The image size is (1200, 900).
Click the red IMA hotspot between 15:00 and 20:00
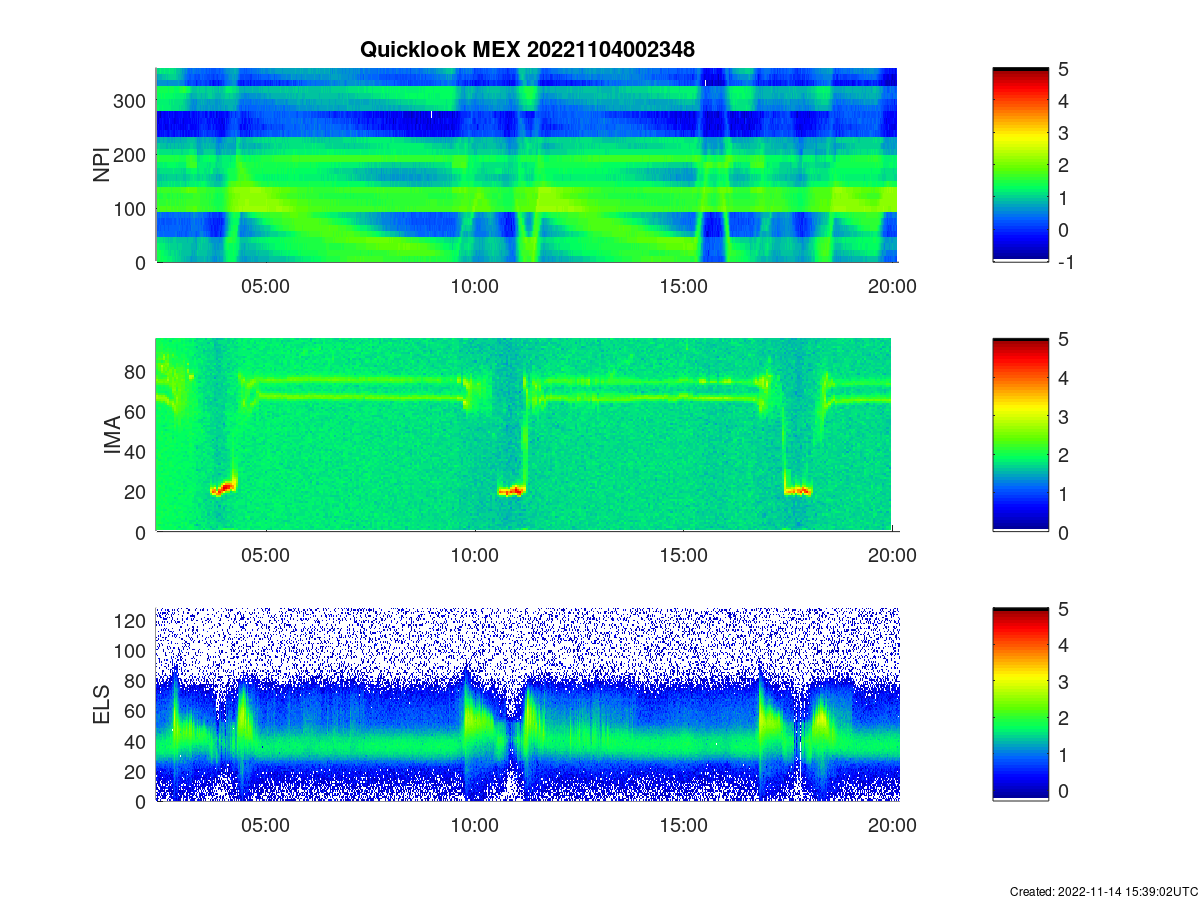pyautogui.click(x=798, y=491)
